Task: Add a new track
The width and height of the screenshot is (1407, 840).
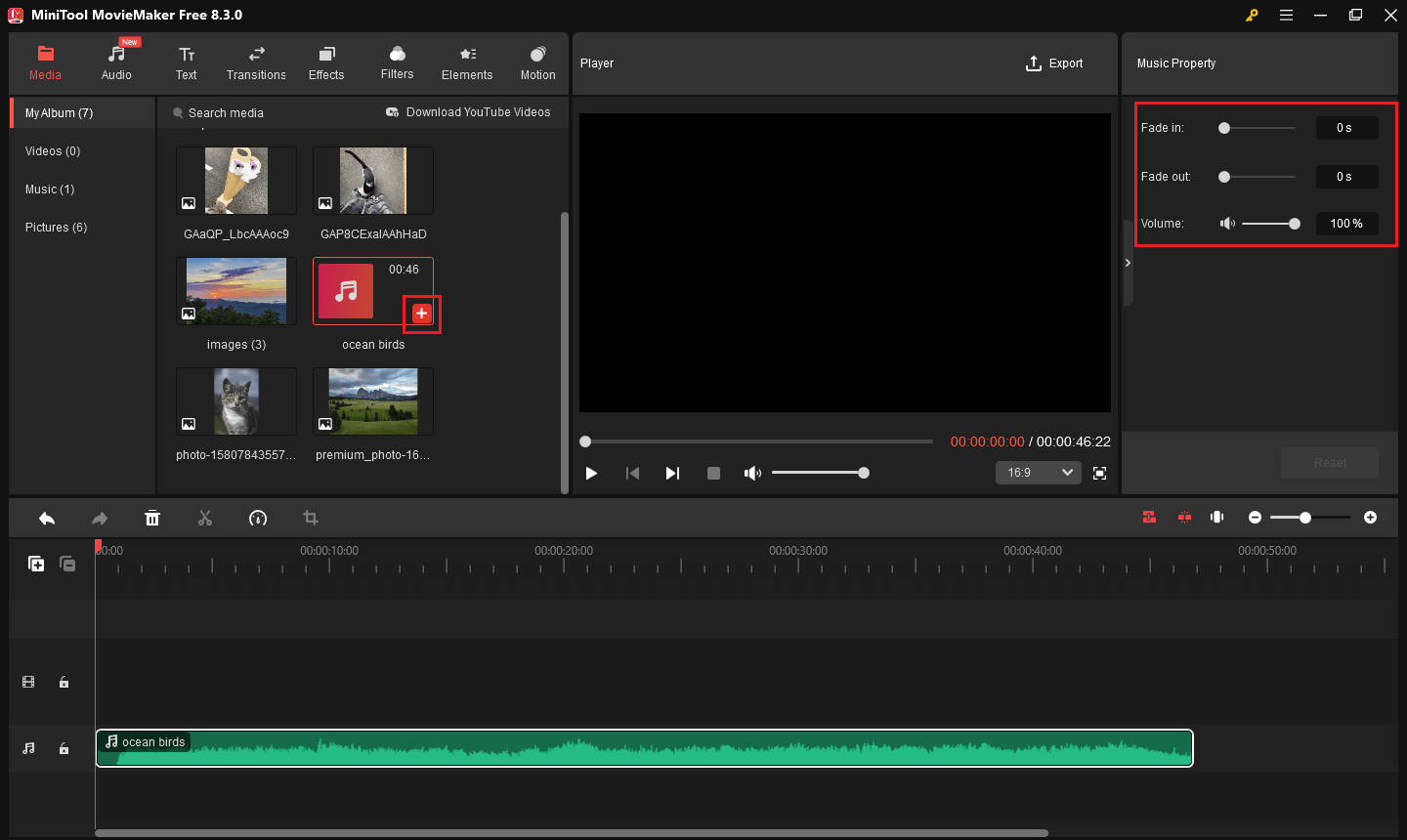Action: (x=36, y=564)
